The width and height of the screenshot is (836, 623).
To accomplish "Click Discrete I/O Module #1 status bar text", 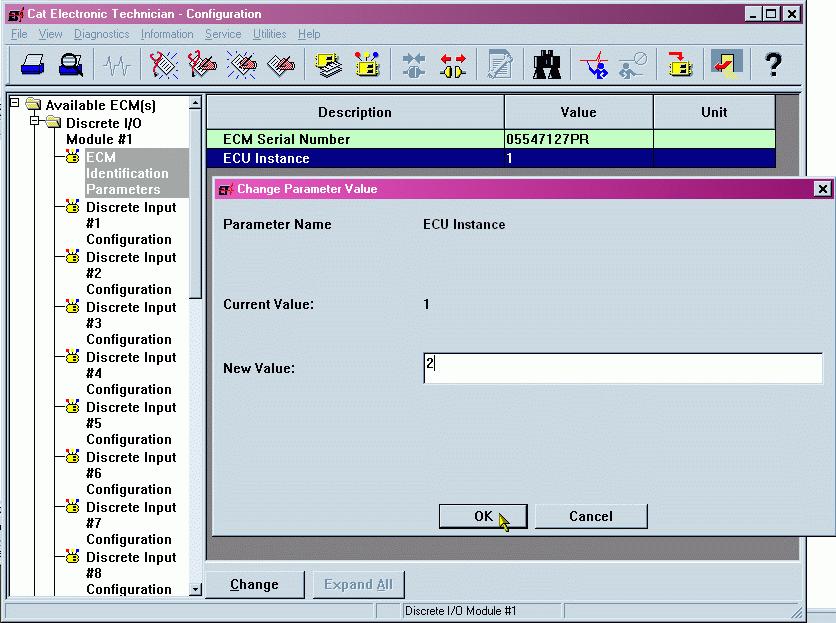I will (x=461, y=611).
